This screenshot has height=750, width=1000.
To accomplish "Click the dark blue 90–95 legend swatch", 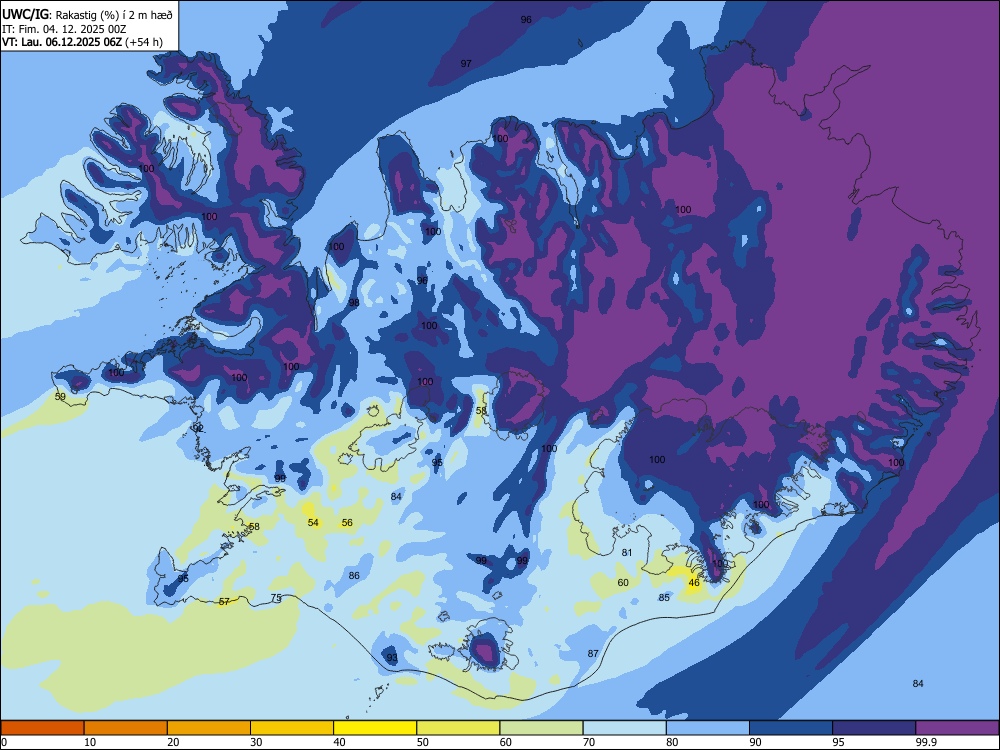I will point(791,728).
